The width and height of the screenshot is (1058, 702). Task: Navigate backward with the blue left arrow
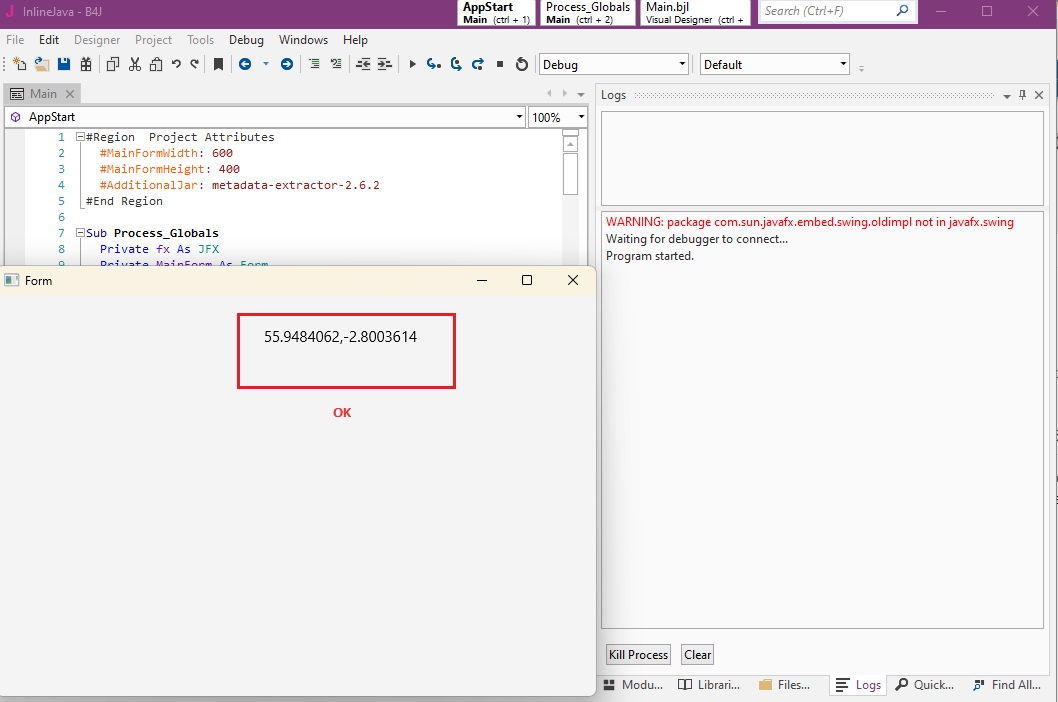[245, 65]
